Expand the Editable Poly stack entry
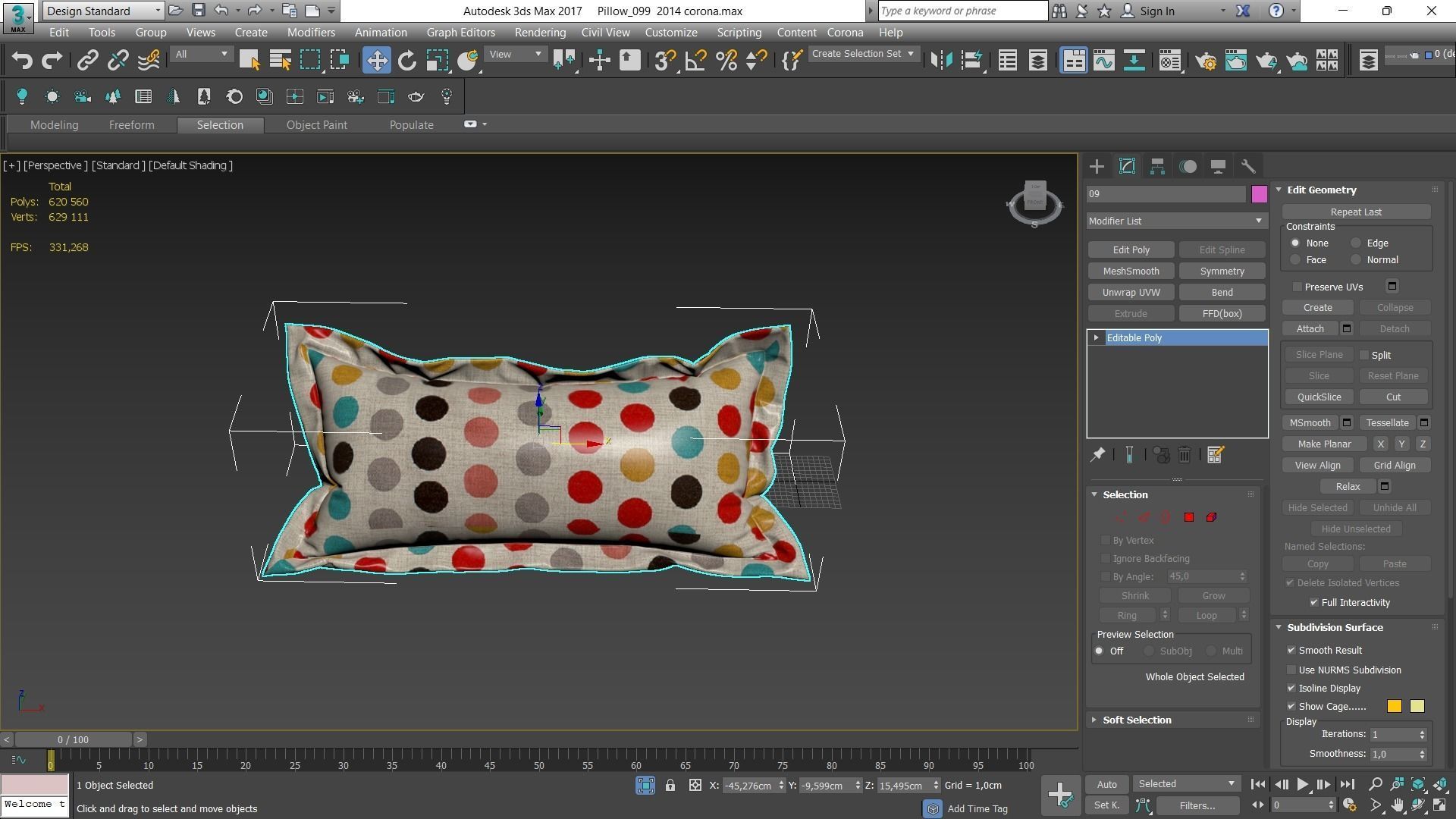The height and width of the screenshot is (819, 1456). click(x=1096, y=338)
